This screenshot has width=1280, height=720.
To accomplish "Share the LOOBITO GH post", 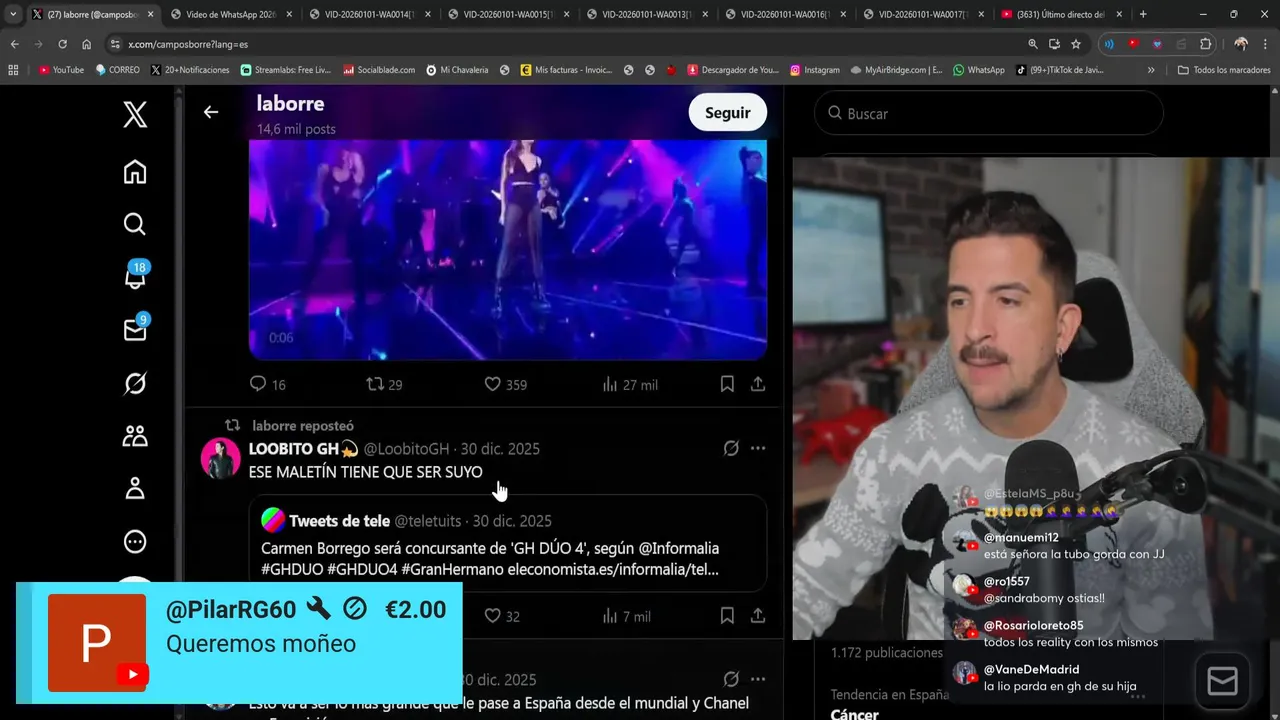I will tap(758, 616).
